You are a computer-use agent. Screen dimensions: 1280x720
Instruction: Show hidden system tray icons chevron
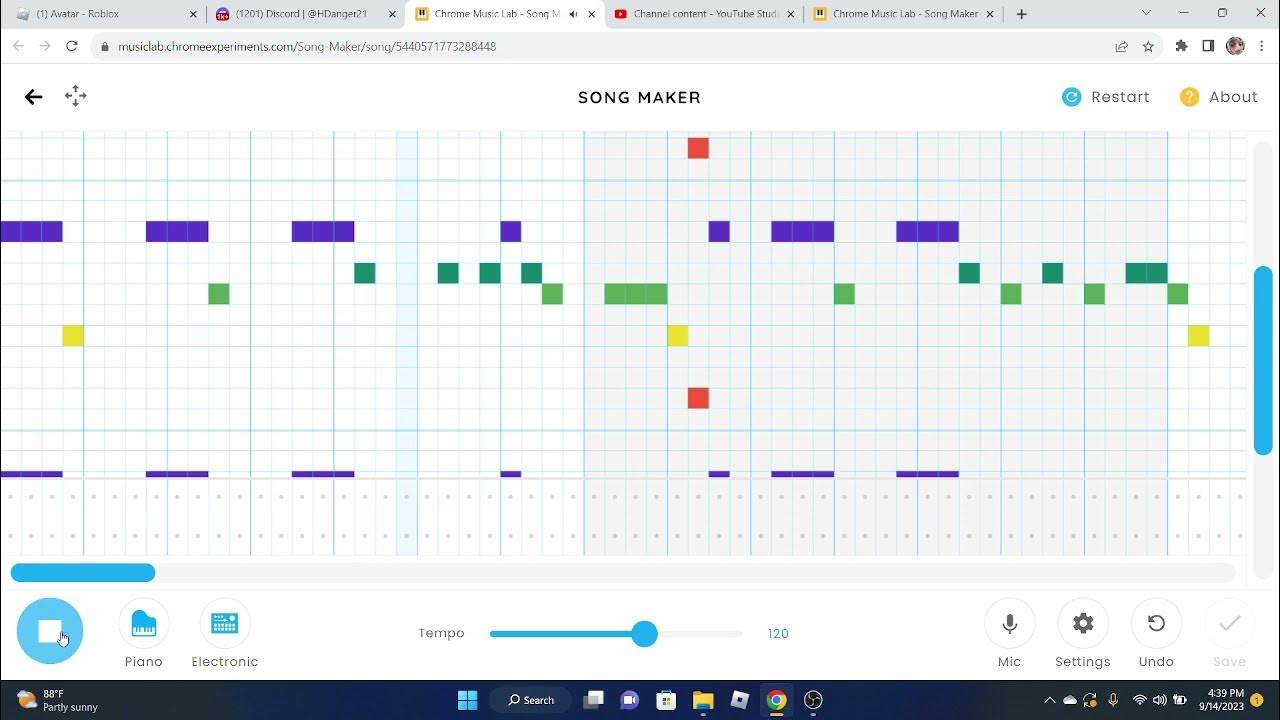pos(1050,700)
